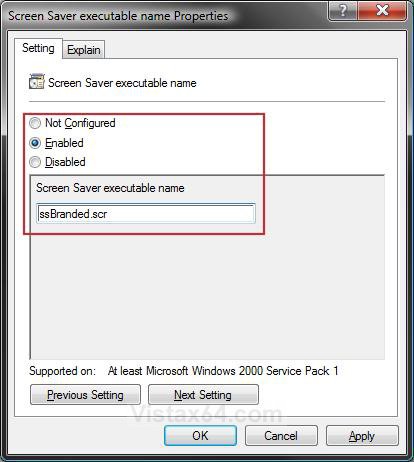Close the Properties dialog with the X
Screen dimensions: 414x462
coord(382,10)
